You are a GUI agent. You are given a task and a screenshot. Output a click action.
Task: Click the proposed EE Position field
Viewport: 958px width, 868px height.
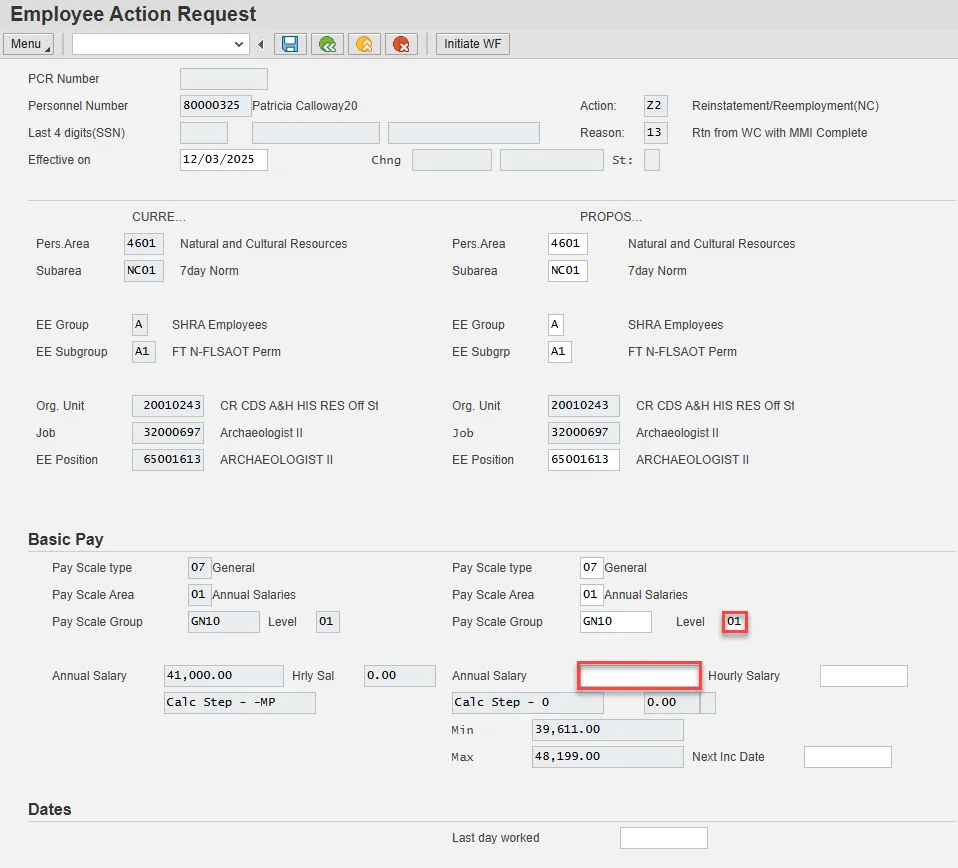(x=583, y=460)
